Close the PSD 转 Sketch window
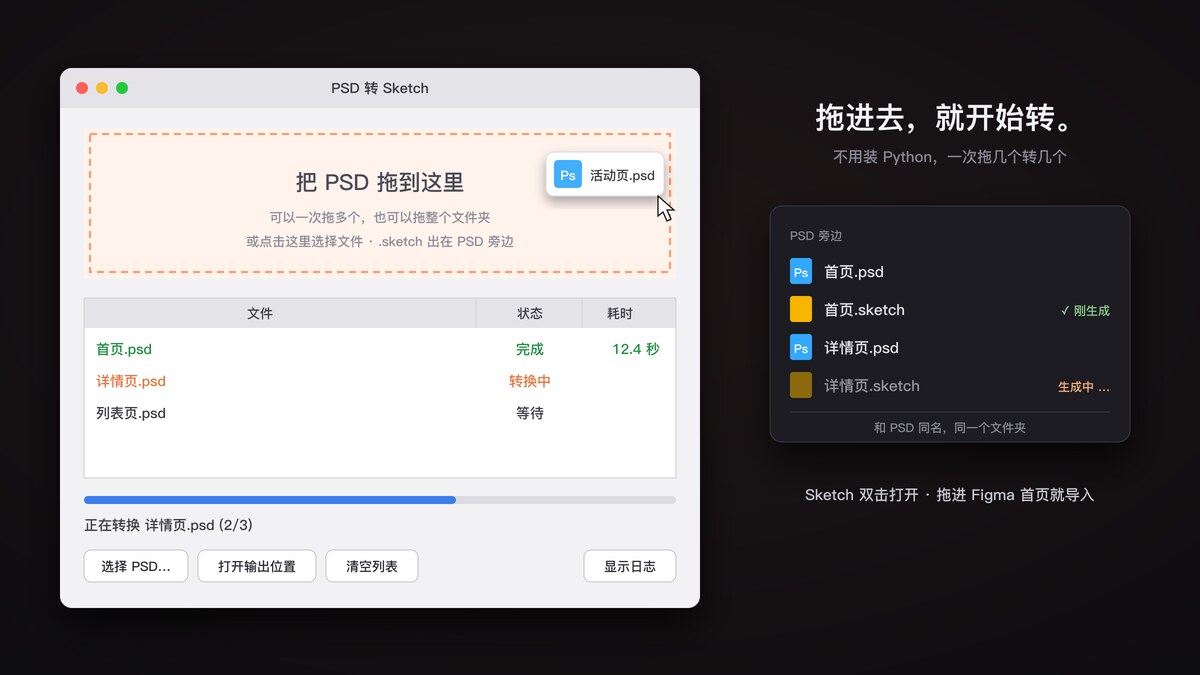 [x=82, y=88]
